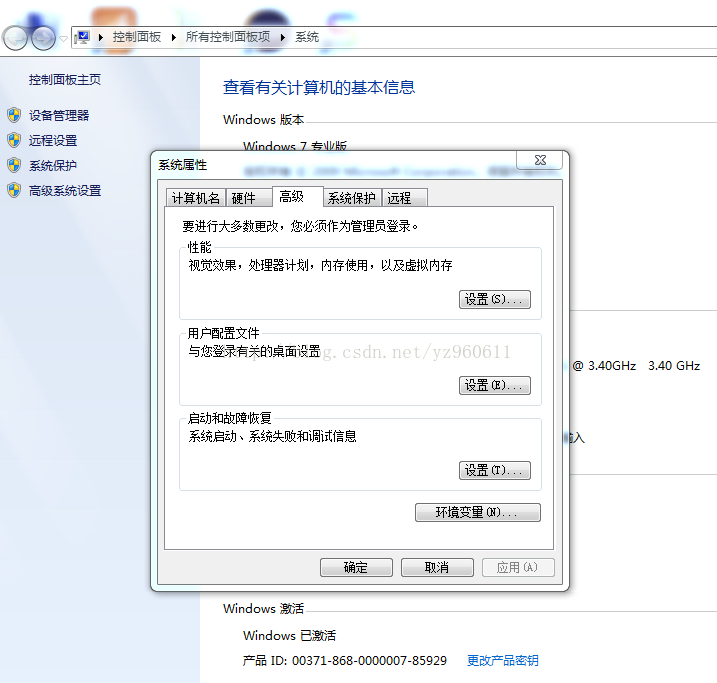This screenshot has width=717, height=683.
Task: Switch to the 远程 tab
Action: tap(405, 197)
